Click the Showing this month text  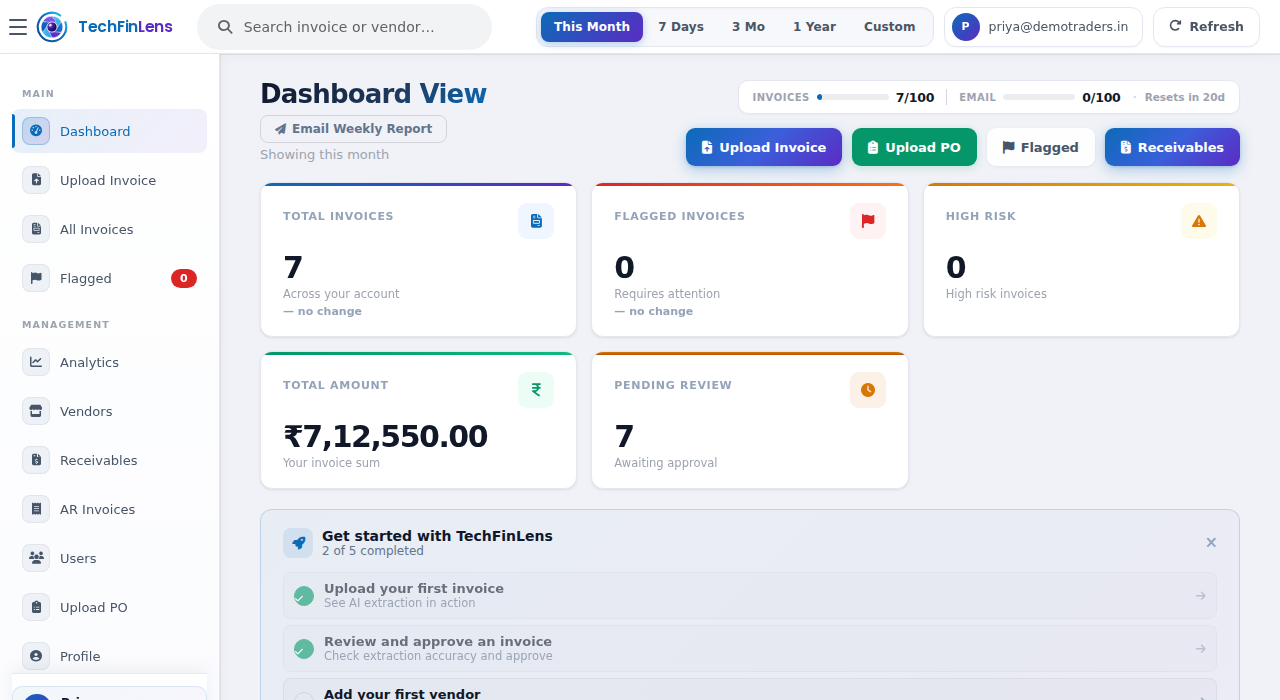tap(324, 154)
